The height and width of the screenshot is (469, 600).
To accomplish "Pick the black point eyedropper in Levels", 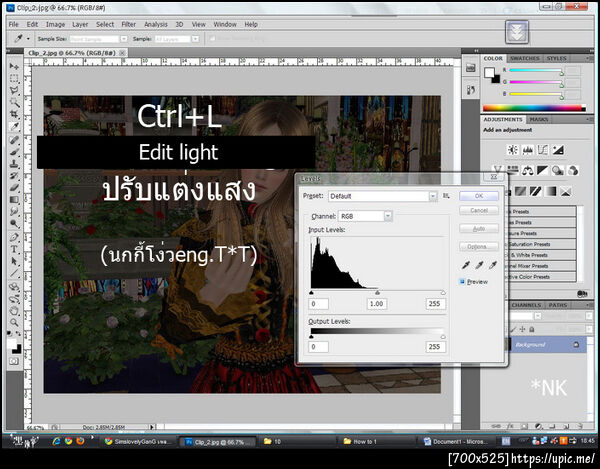I will click(466, 265).
